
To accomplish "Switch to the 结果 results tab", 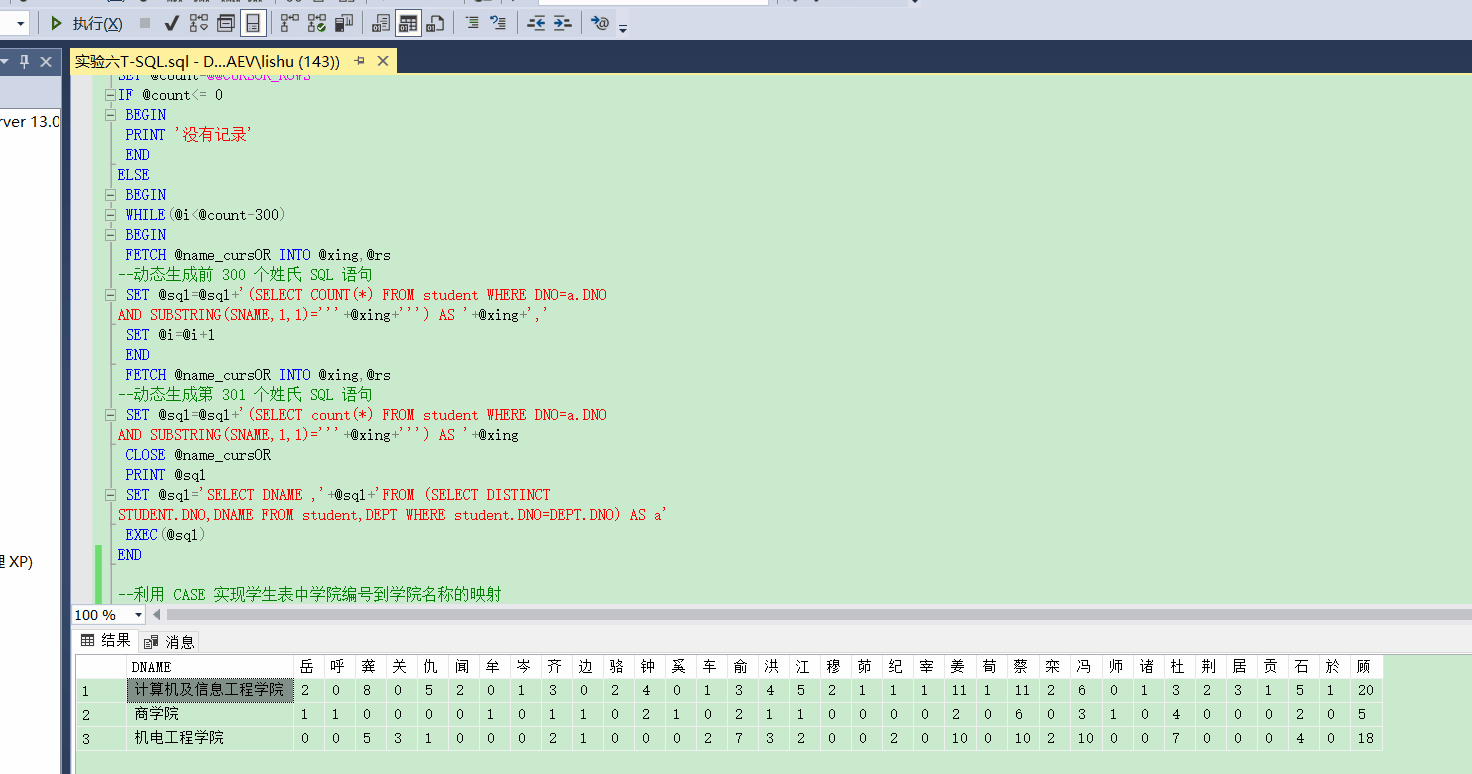I will 105,640.
